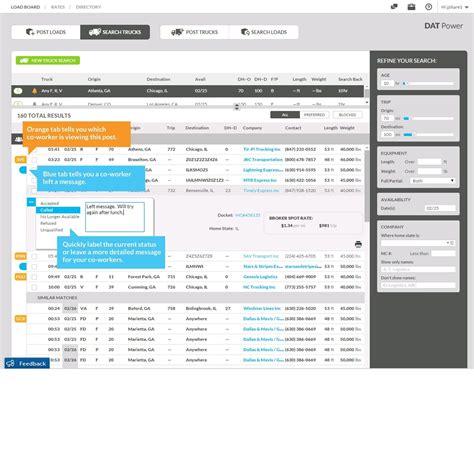The image size is (474, 474).
Task: Check the box on Stars & Stripes row
Action: (x=34, y=267)
